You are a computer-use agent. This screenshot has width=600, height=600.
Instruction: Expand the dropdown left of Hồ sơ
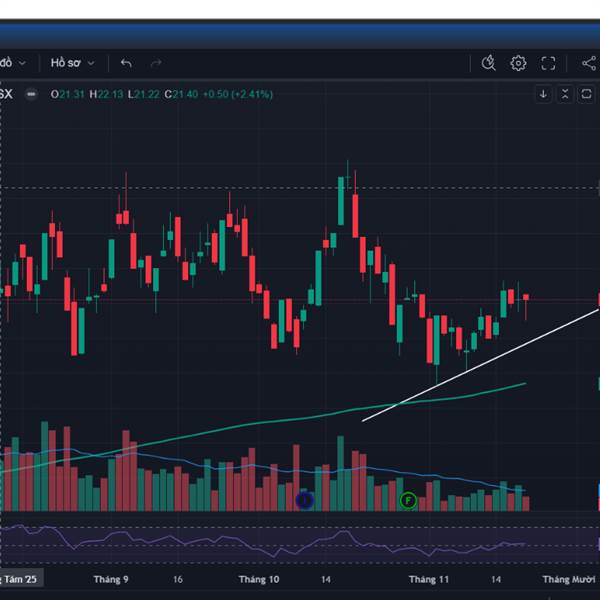[x=21, y=63]
